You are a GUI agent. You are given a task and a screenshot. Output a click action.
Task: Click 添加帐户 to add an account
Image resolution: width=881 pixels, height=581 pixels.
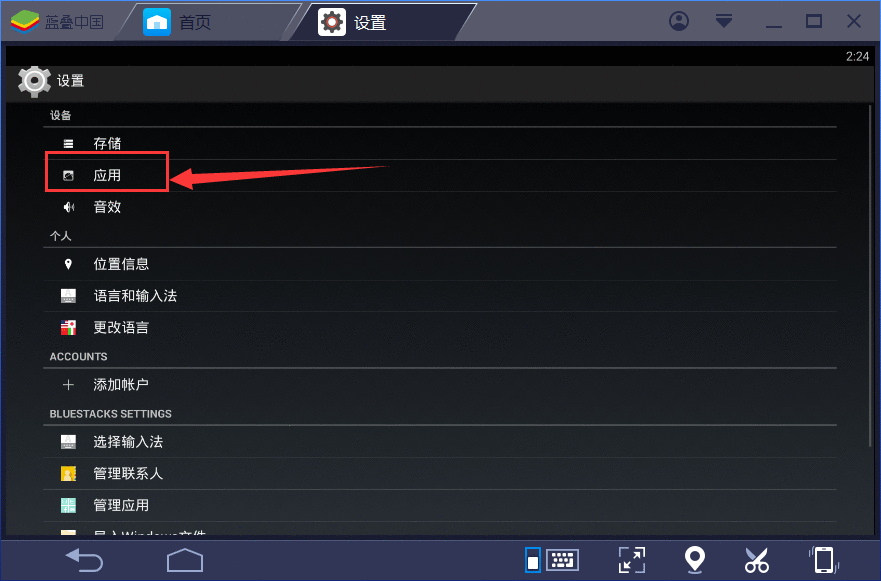pos(440,384)
